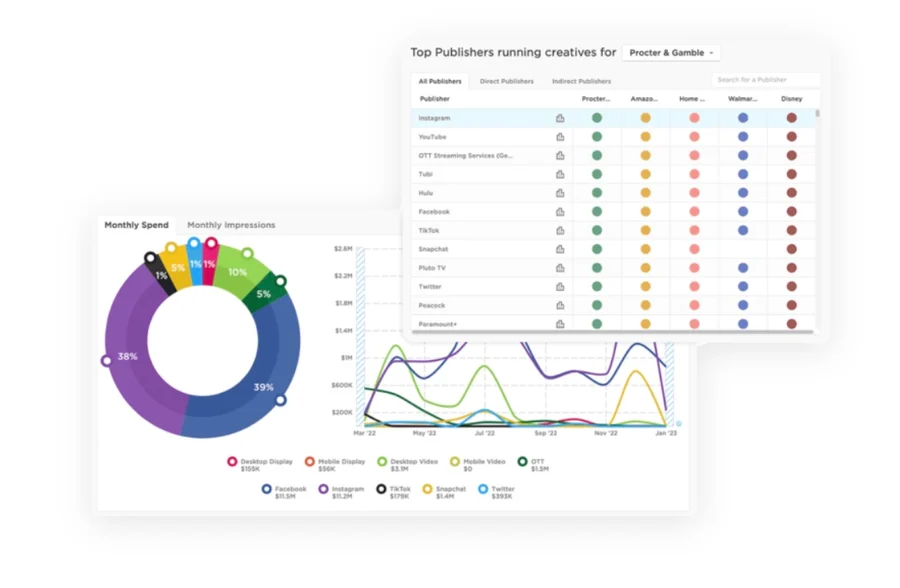
Task: Click the Peacock publisher name
Action: point(432,305)
